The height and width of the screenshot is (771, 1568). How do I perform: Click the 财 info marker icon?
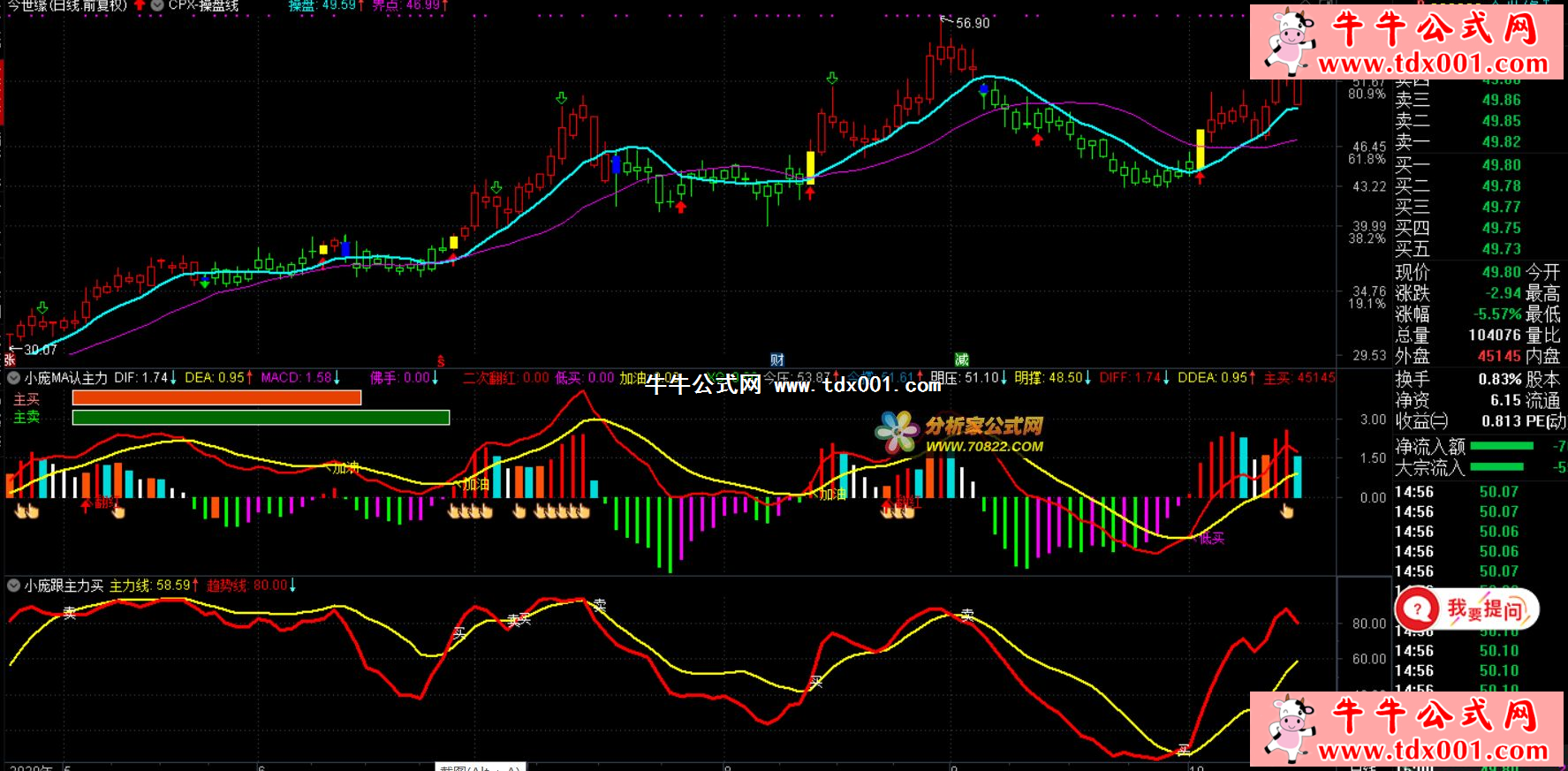click(776, 359)
